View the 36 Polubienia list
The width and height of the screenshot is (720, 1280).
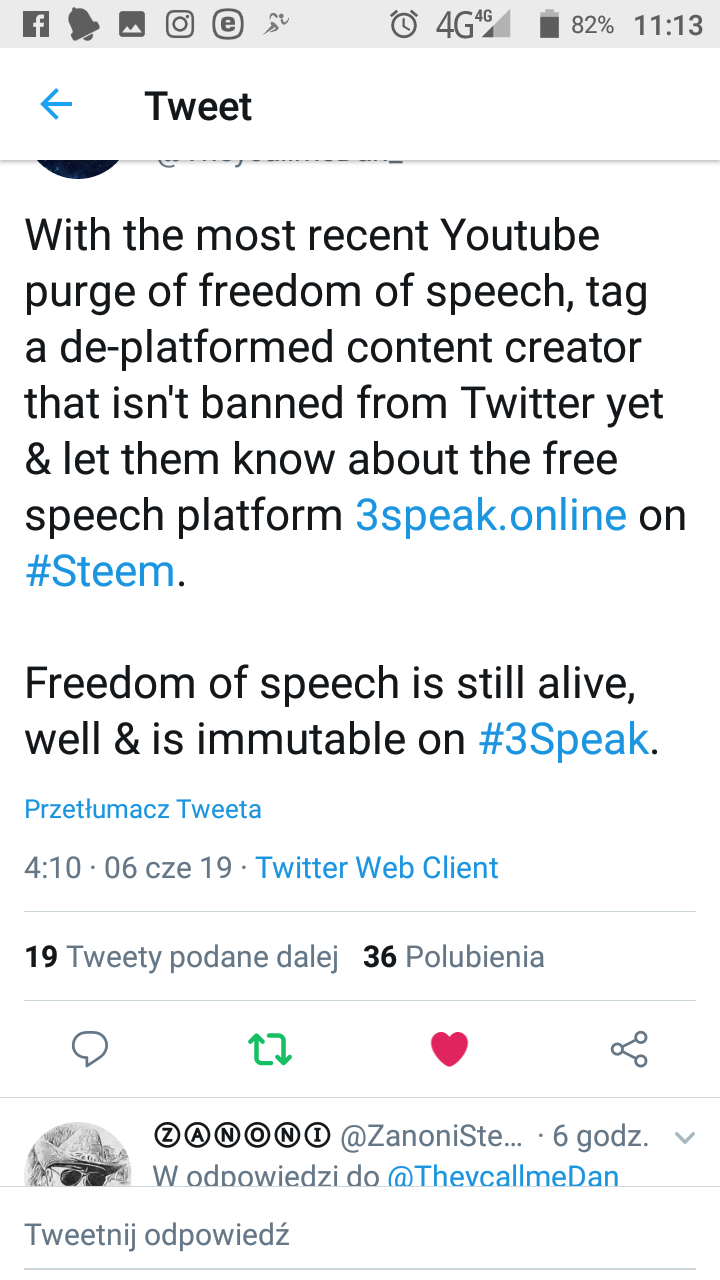(x=454, y=957)
